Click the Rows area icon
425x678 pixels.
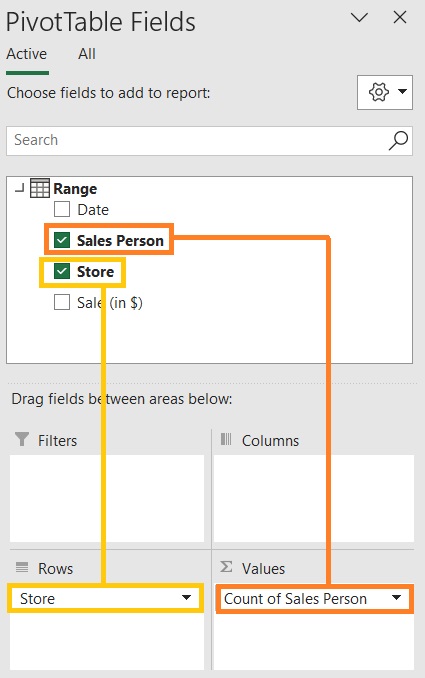pos(22,567)
